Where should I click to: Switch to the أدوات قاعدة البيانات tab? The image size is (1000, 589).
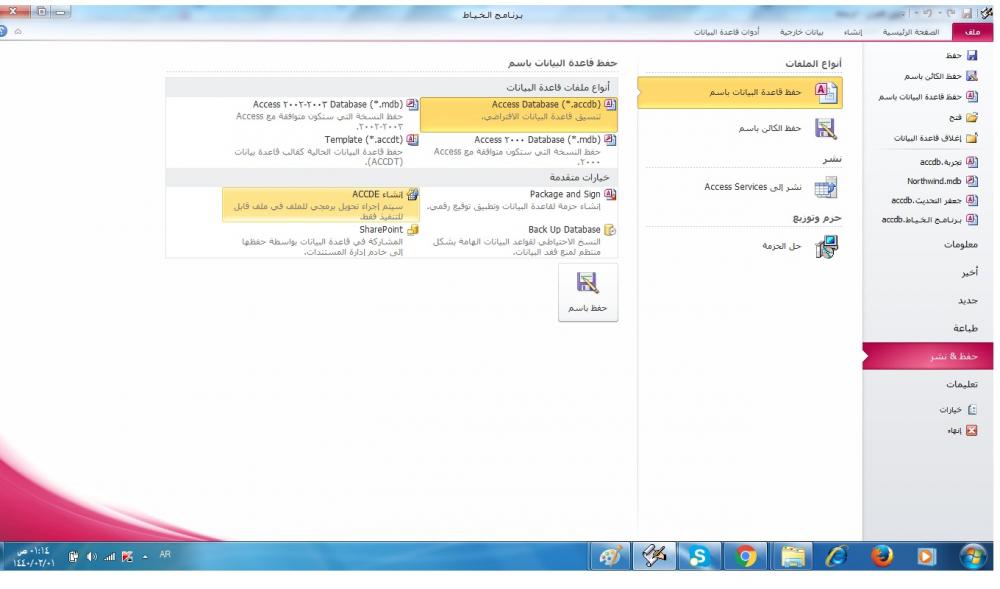[726, 32]
